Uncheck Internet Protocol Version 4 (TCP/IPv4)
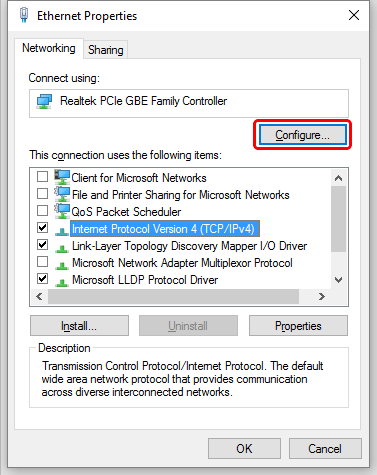The image size is (377, 475). point(42,227)
